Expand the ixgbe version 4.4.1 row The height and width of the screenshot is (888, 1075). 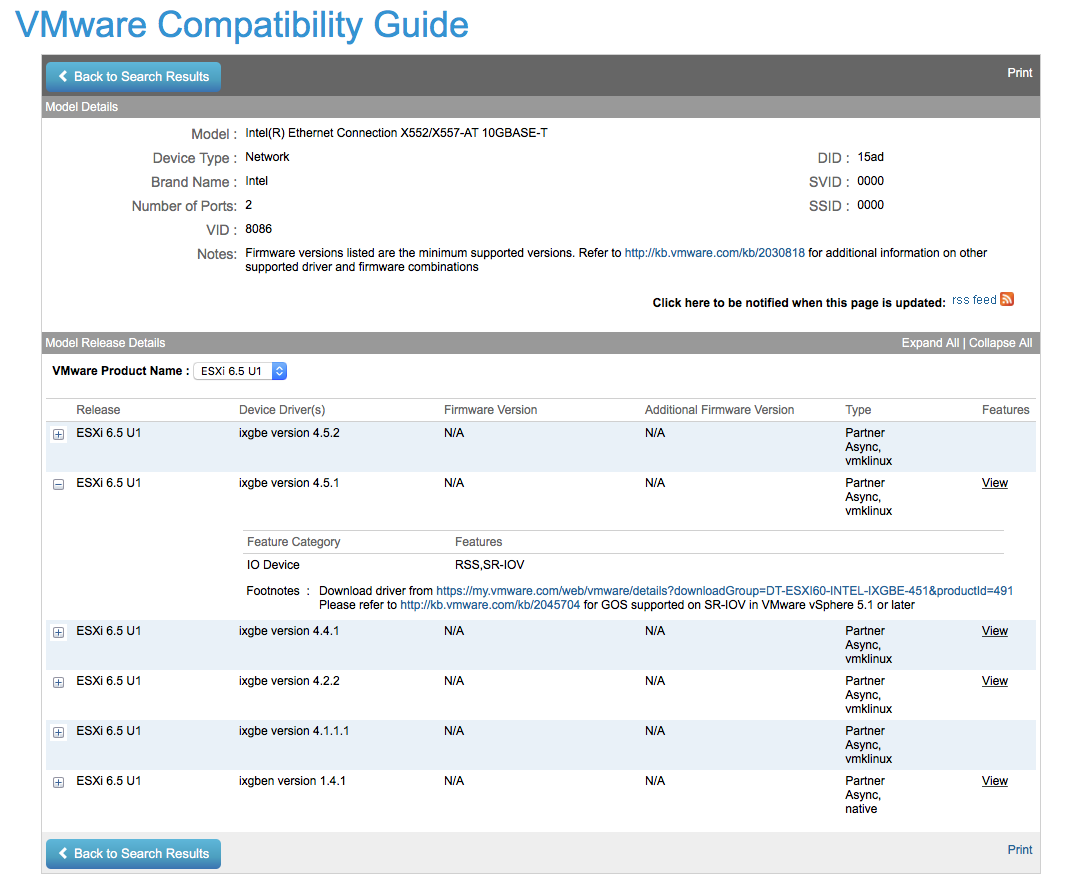click(59, 632)
